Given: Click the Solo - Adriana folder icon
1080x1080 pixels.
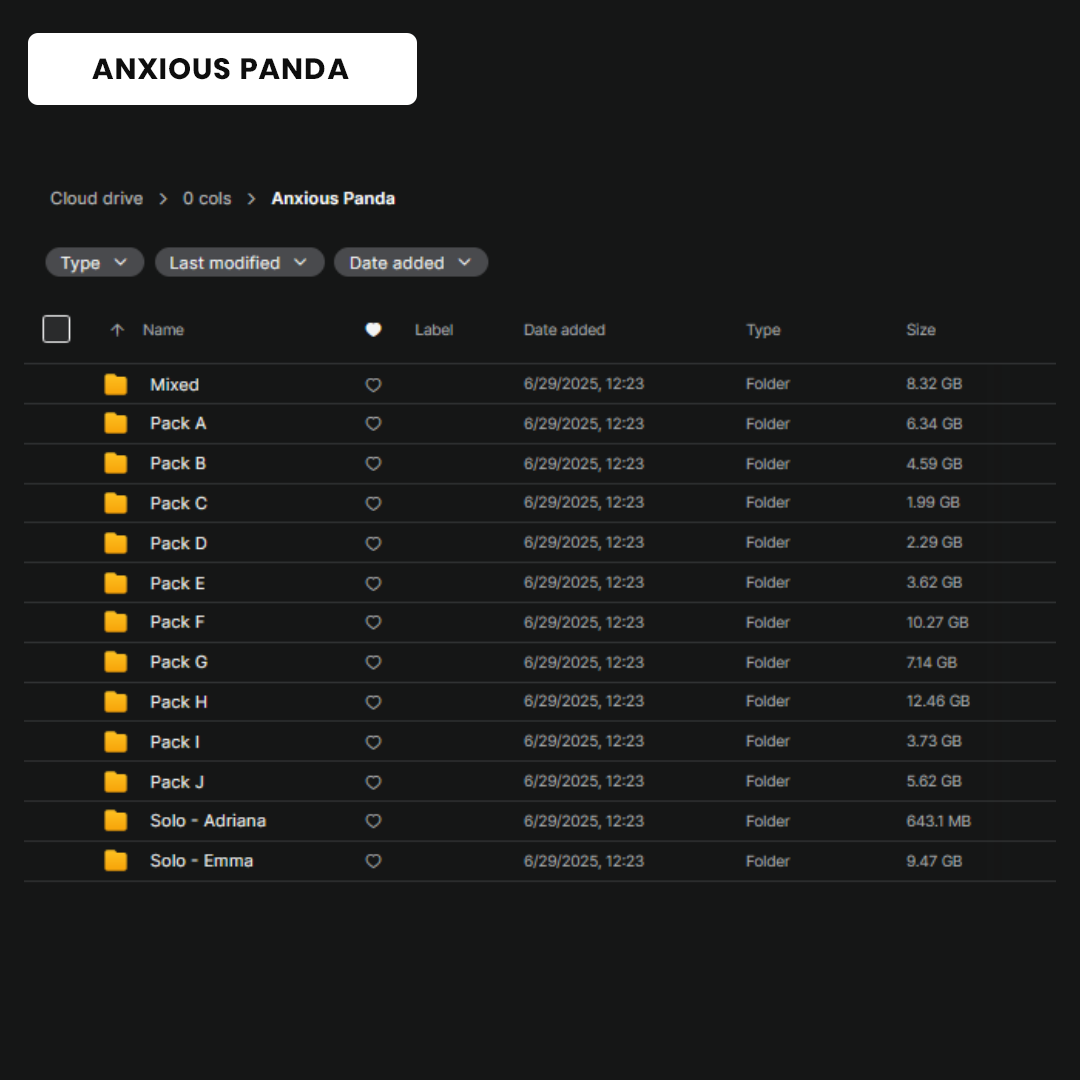Looking at the screenshot, I should coord(116,821).
